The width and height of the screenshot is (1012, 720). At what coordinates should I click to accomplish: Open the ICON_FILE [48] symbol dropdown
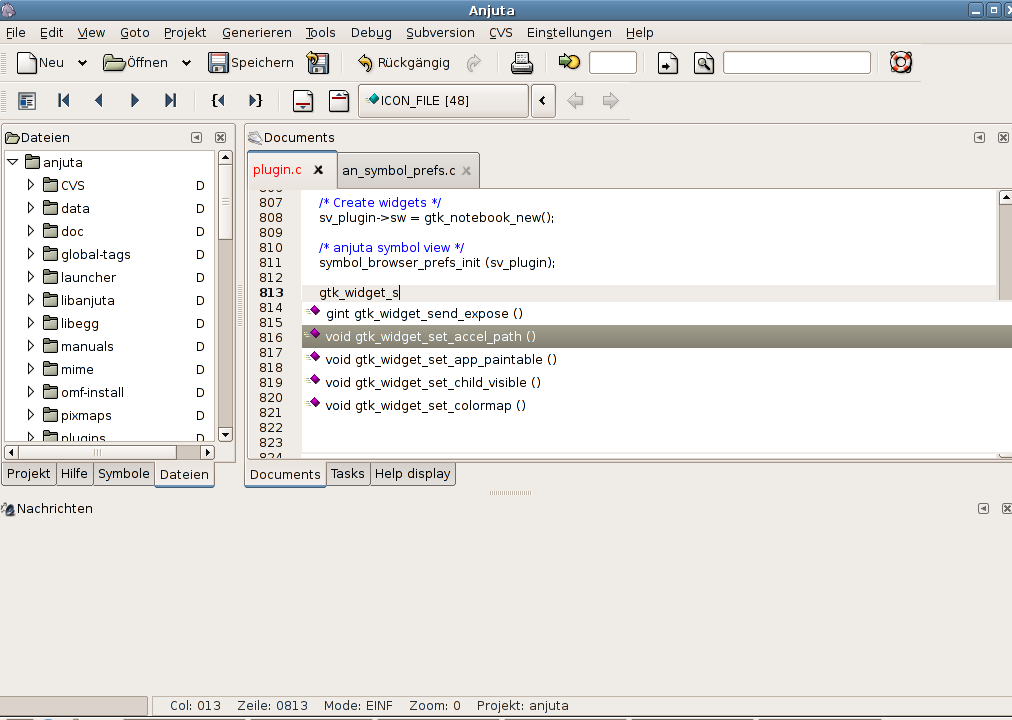pyautogui.click(x=443, y=101)
